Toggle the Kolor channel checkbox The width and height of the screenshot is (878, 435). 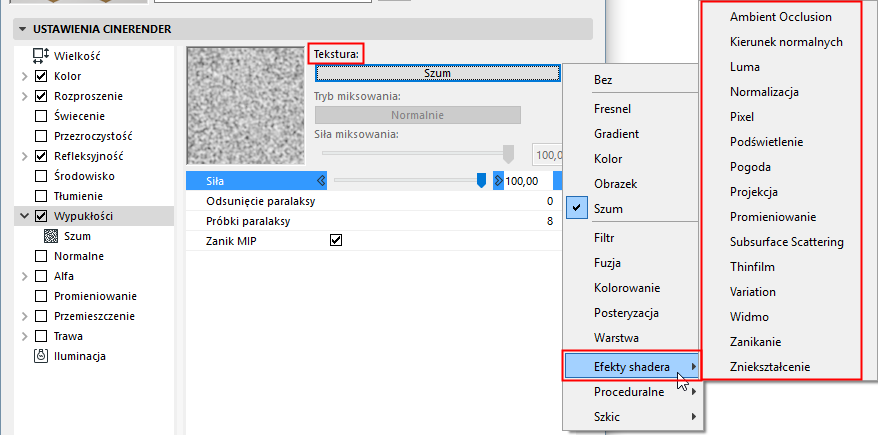pyautogui.click(x=41, y=76)
